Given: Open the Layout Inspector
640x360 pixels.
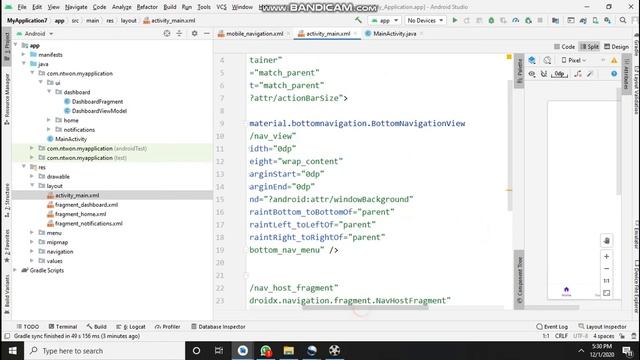Looking at the screenshot, I should click(602, 327).
